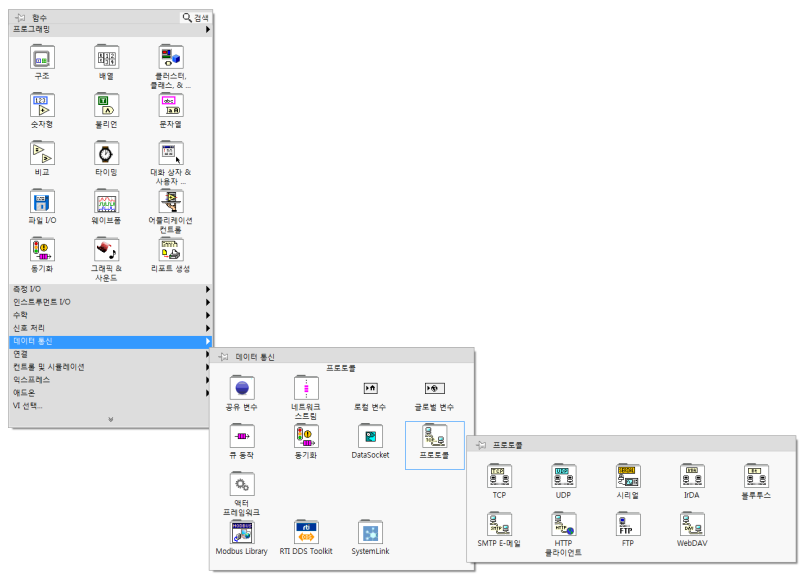Select the 네트워크 스트림 icon
This screenshot has width=800, height=578.
[x=306, y=388]
